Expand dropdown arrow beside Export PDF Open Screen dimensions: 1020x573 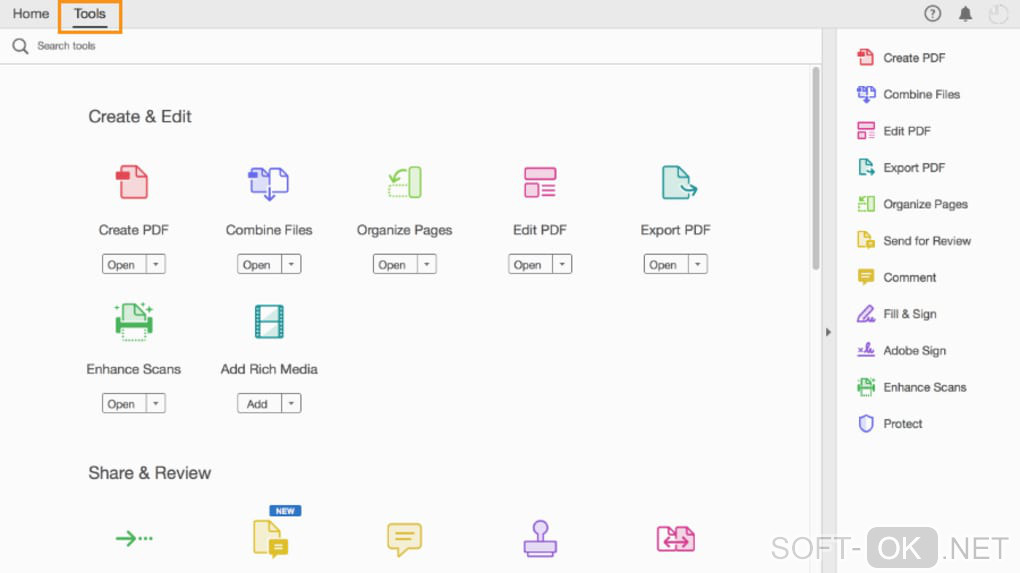[x=697, y=264]
